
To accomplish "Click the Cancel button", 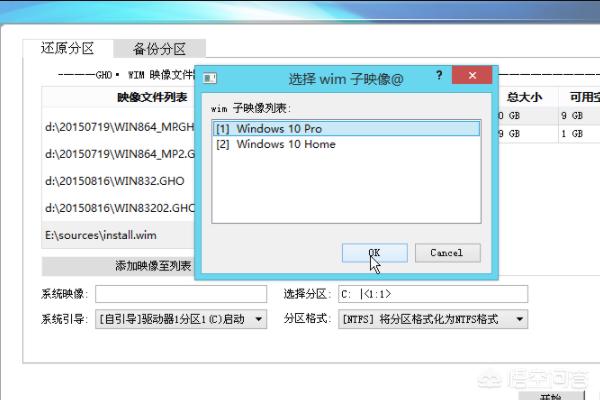I will [447, 253].
